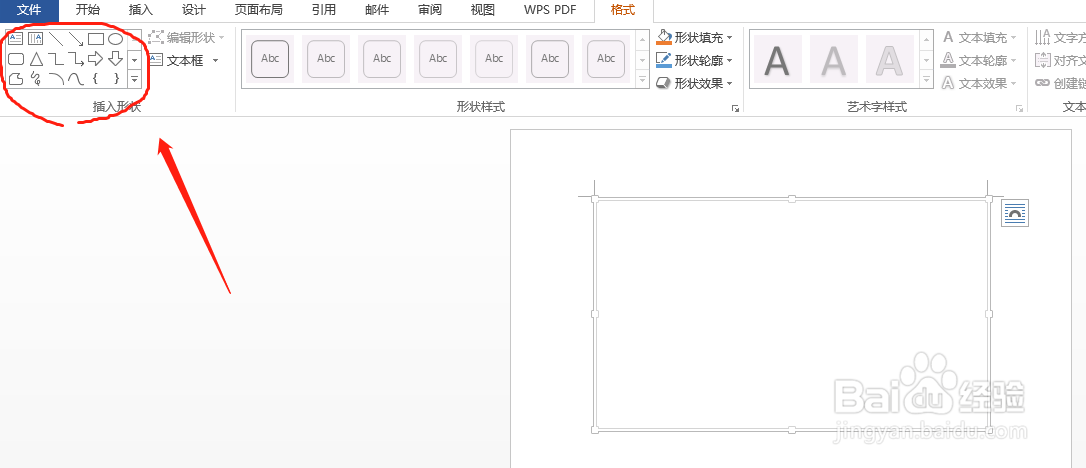Viewport: 1086px width, 468px height.
Task: Click the 创建链接 create link icon
Action: click(x=1042, y=83)
